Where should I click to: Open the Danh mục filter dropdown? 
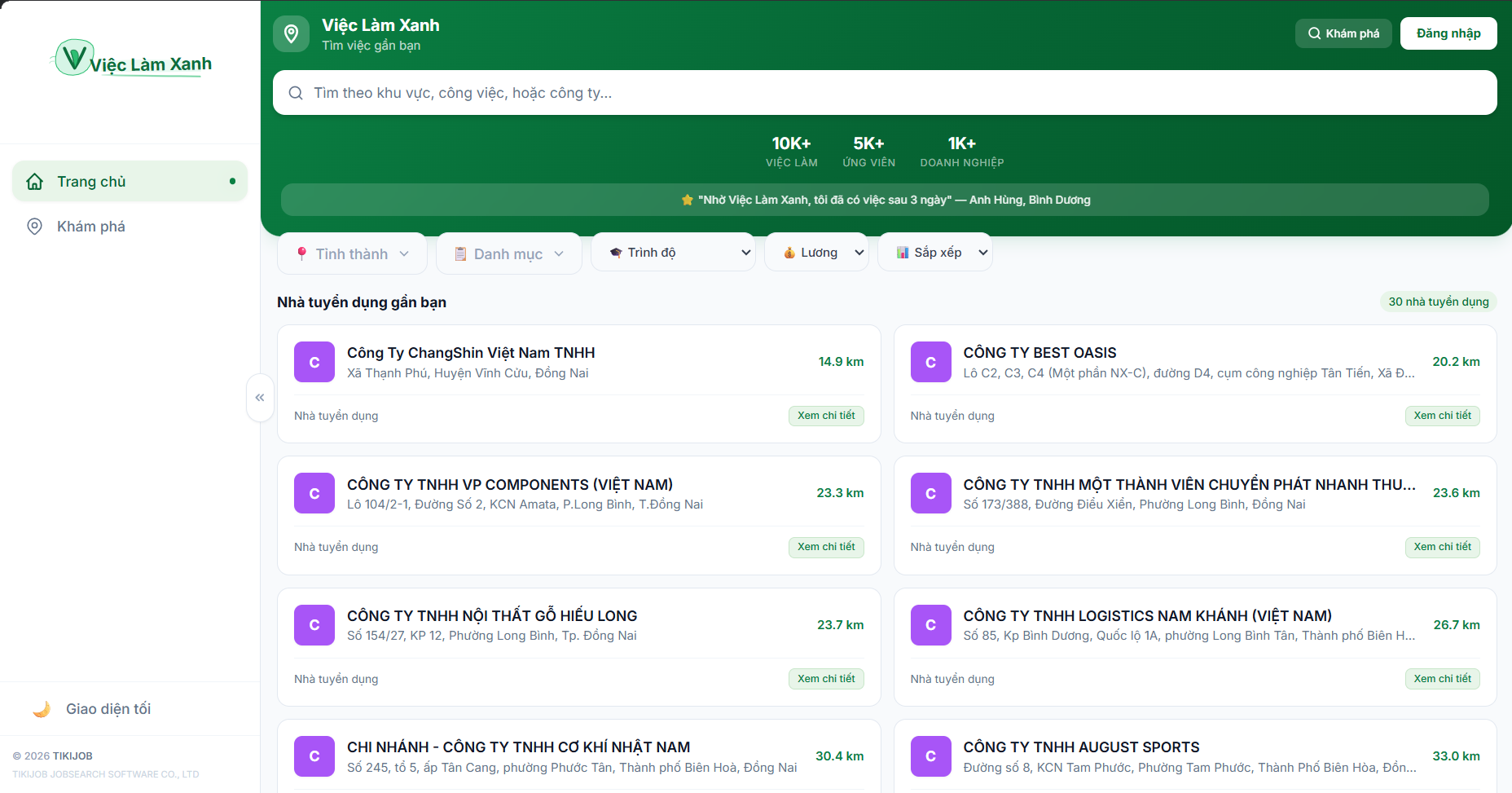pyautogui.click(x=508, y=253)
